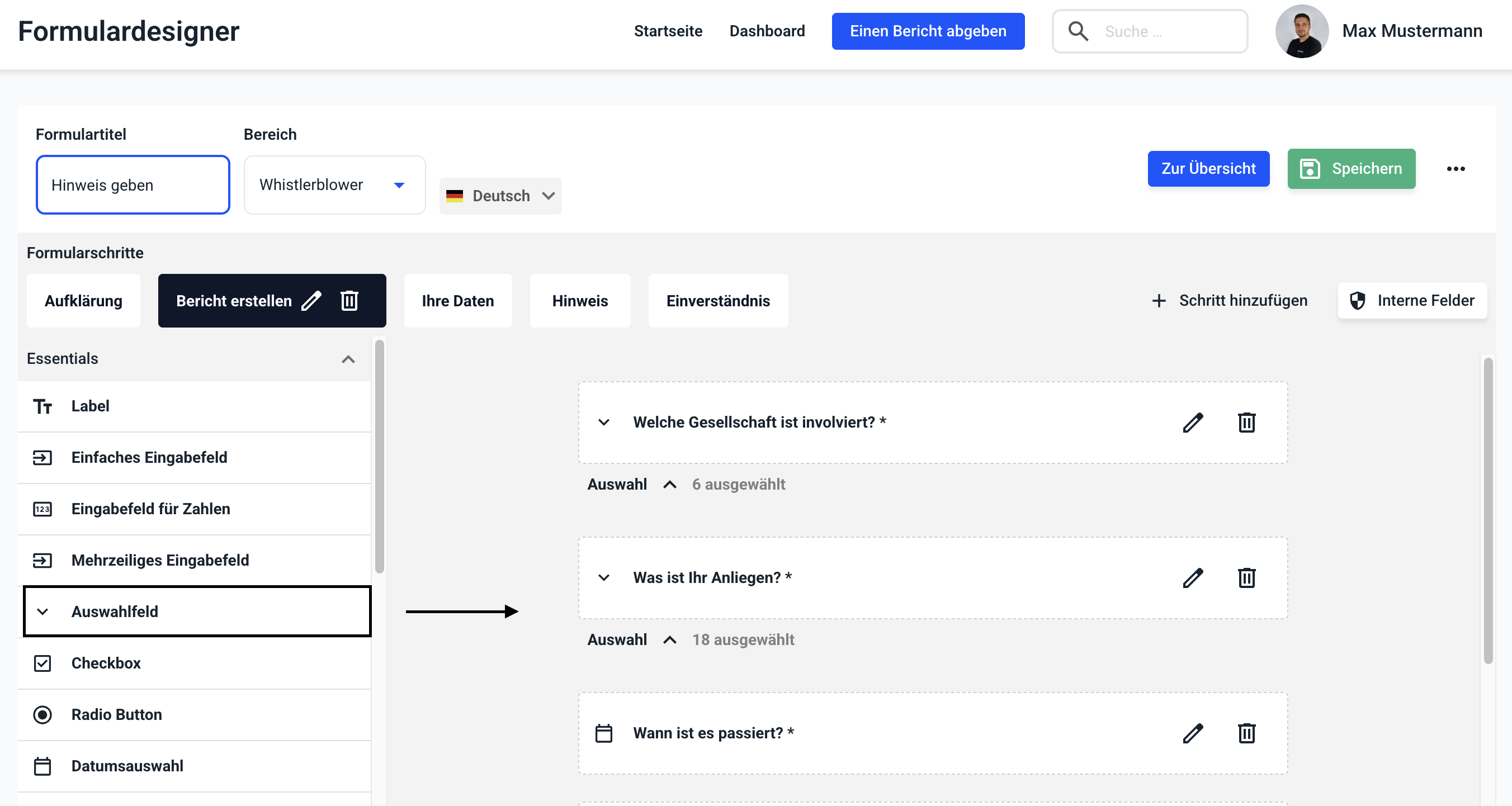The width and height of the screenshot is (1512, 806).
Task: Click the search magnifier icon
Action: [x=1078, y=31]
